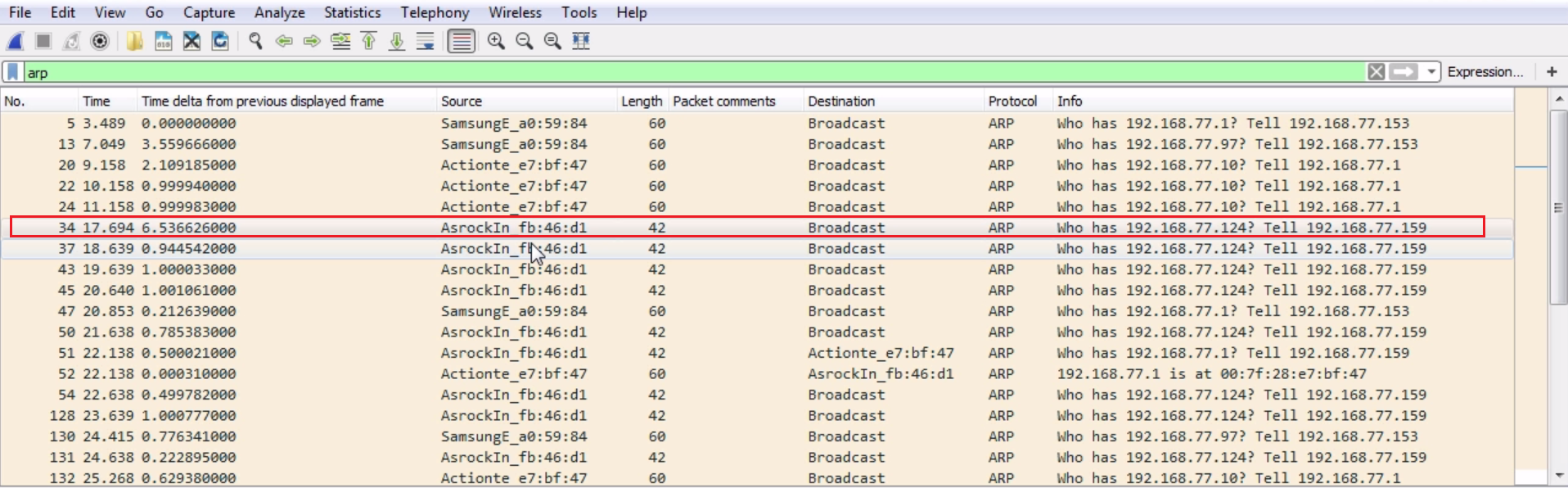Open the Capture menu
Viewport: 1568px width, 488px height.
coord(209,12)
